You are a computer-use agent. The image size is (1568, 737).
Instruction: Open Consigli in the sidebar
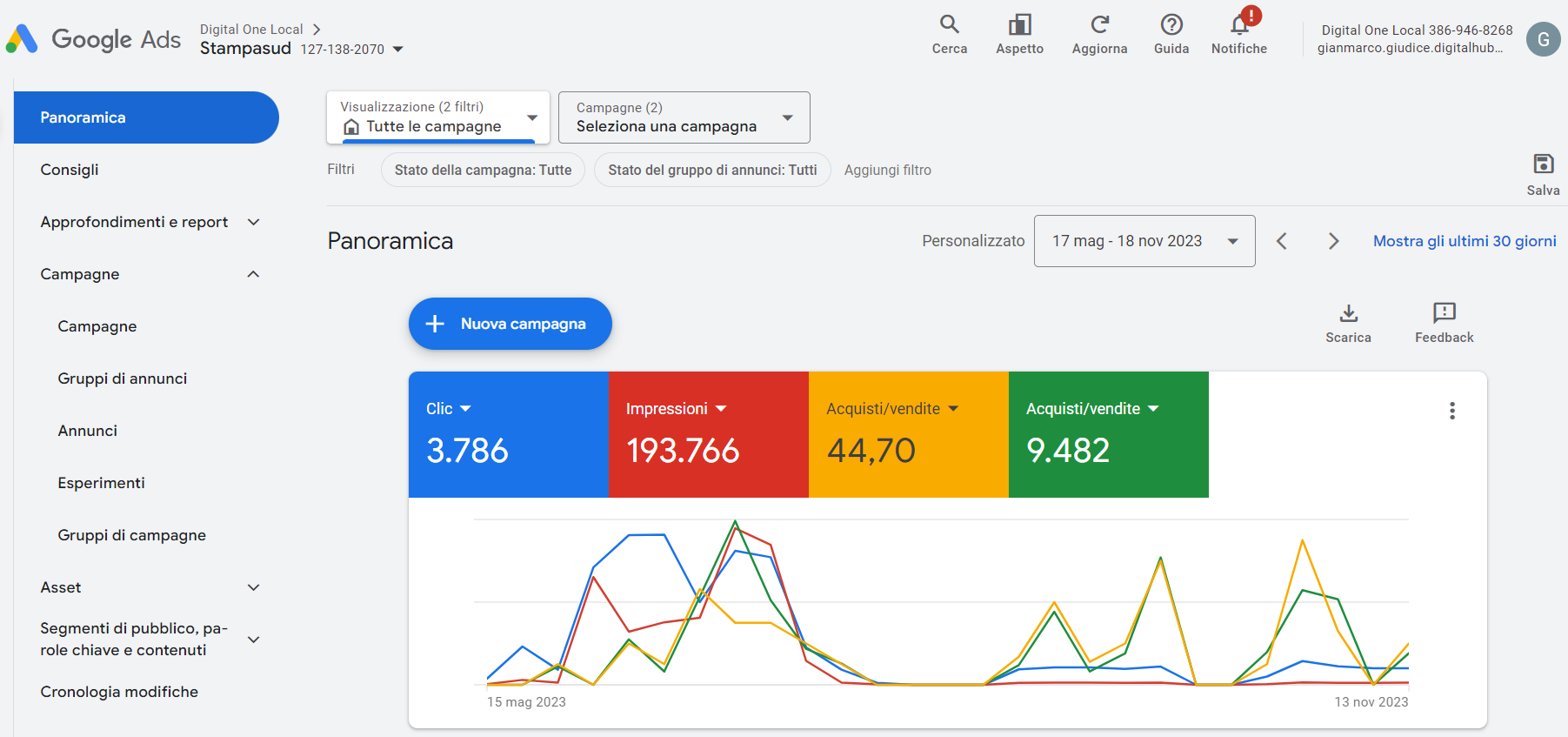[x=70, y=170]
